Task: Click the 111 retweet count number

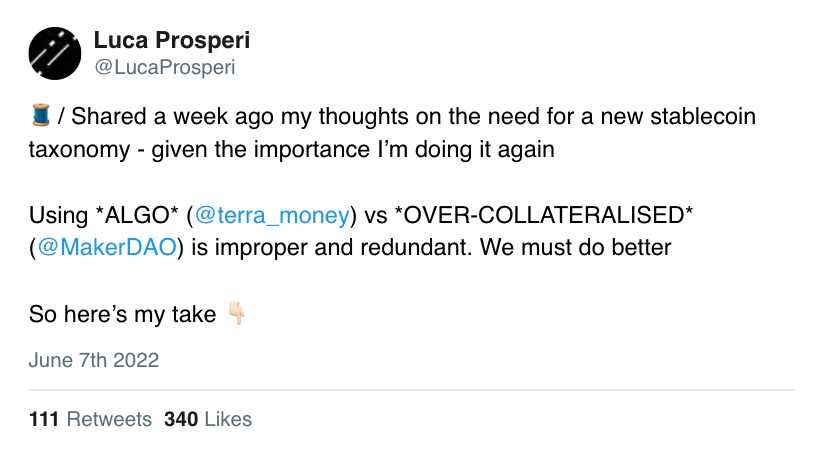Action: pos(44,419)
